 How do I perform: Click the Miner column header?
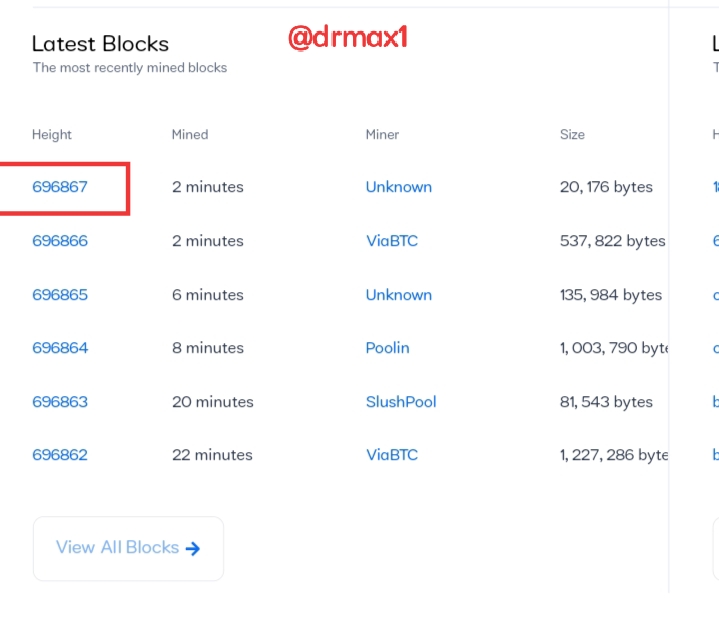pos(382,134)
